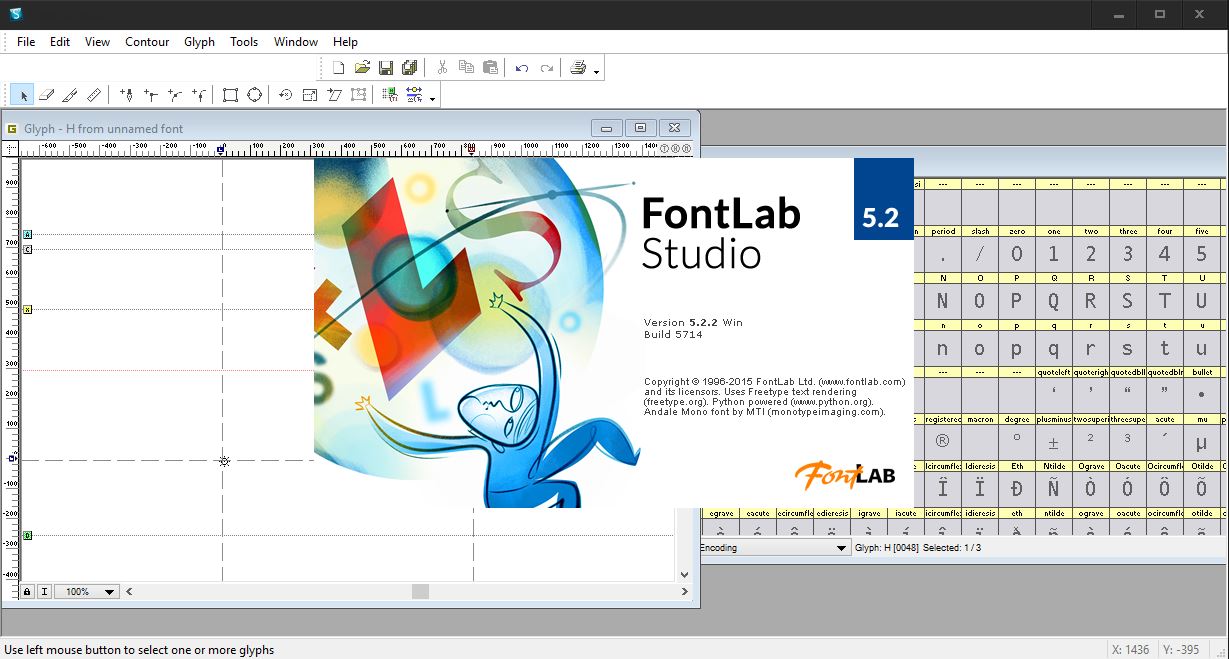Select the Slant transform tool
Screen dimensions: 1229x659
[334, 95]
